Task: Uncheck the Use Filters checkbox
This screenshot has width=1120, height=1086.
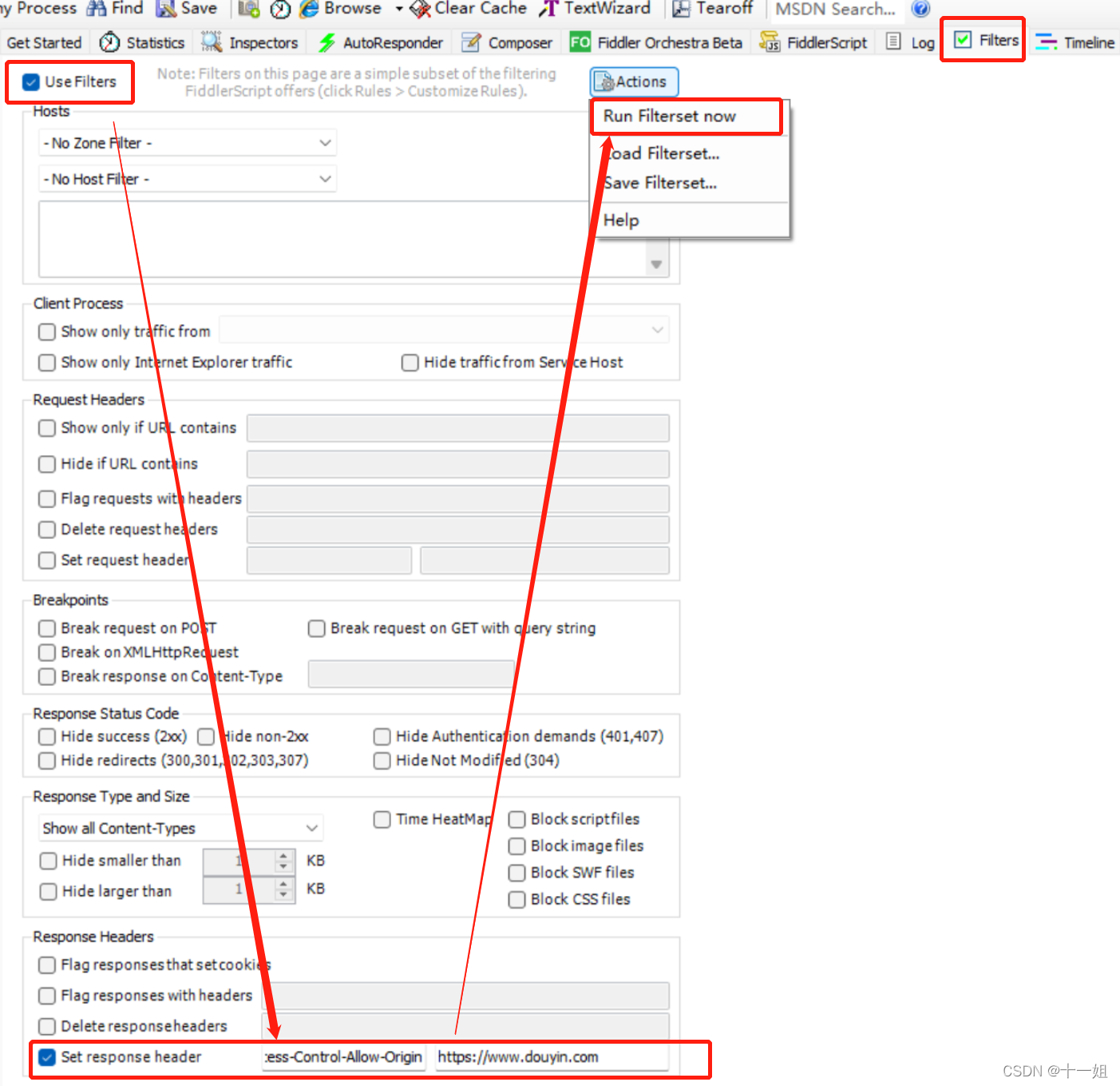Action: 31,81
